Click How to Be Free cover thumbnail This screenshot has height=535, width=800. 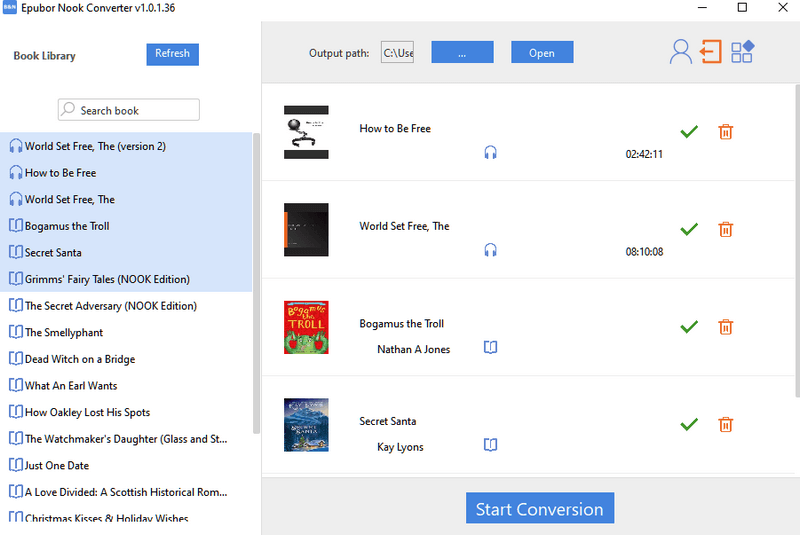306,132
